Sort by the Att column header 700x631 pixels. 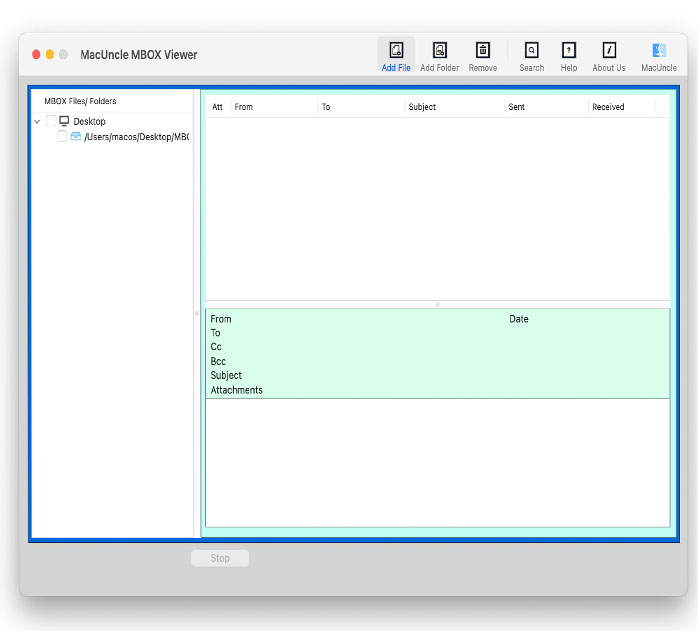[217, 107]
